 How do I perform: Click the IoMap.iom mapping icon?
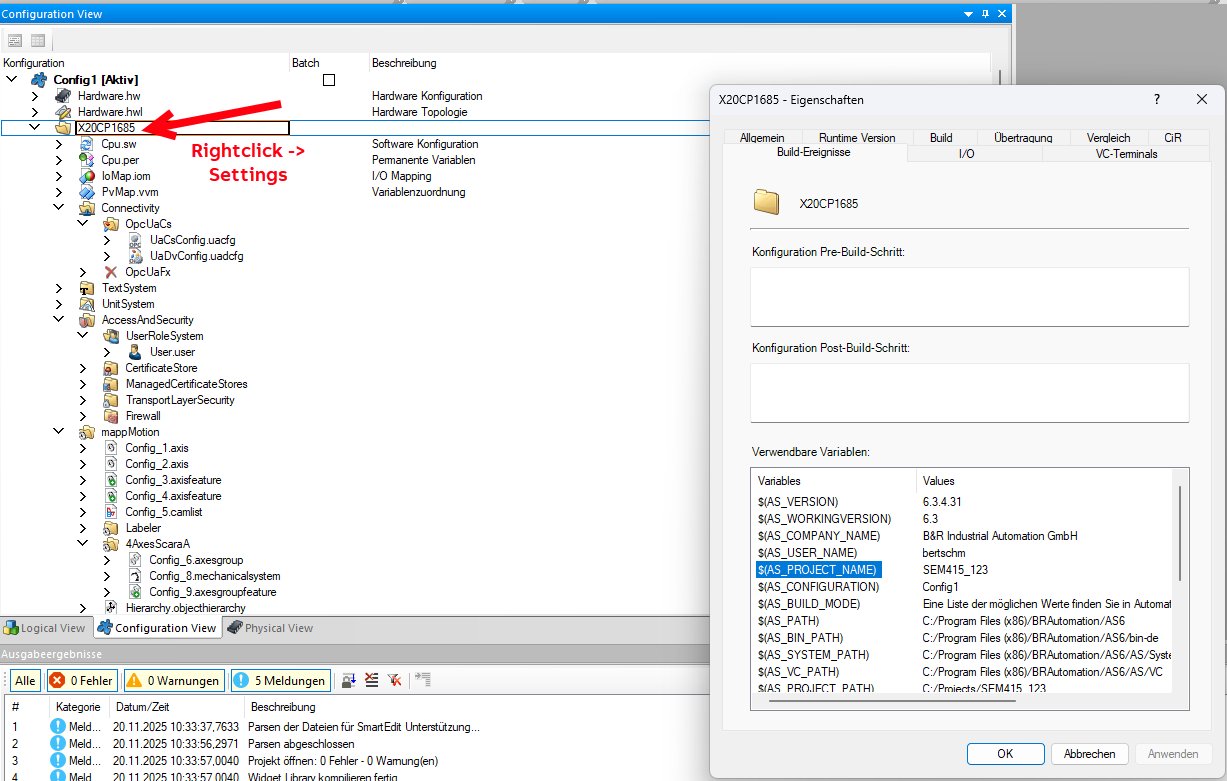pyautogui.click(x=87, y=176)
